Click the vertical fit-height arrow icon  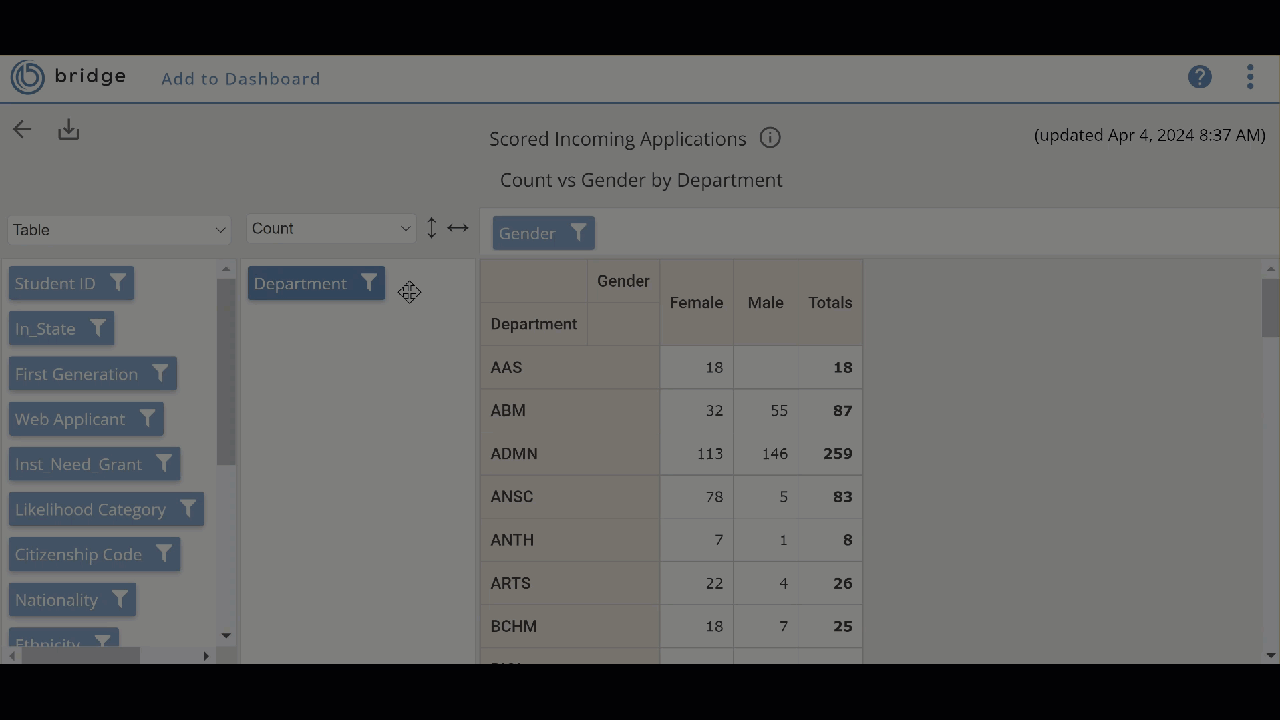(x=431, y=228)
